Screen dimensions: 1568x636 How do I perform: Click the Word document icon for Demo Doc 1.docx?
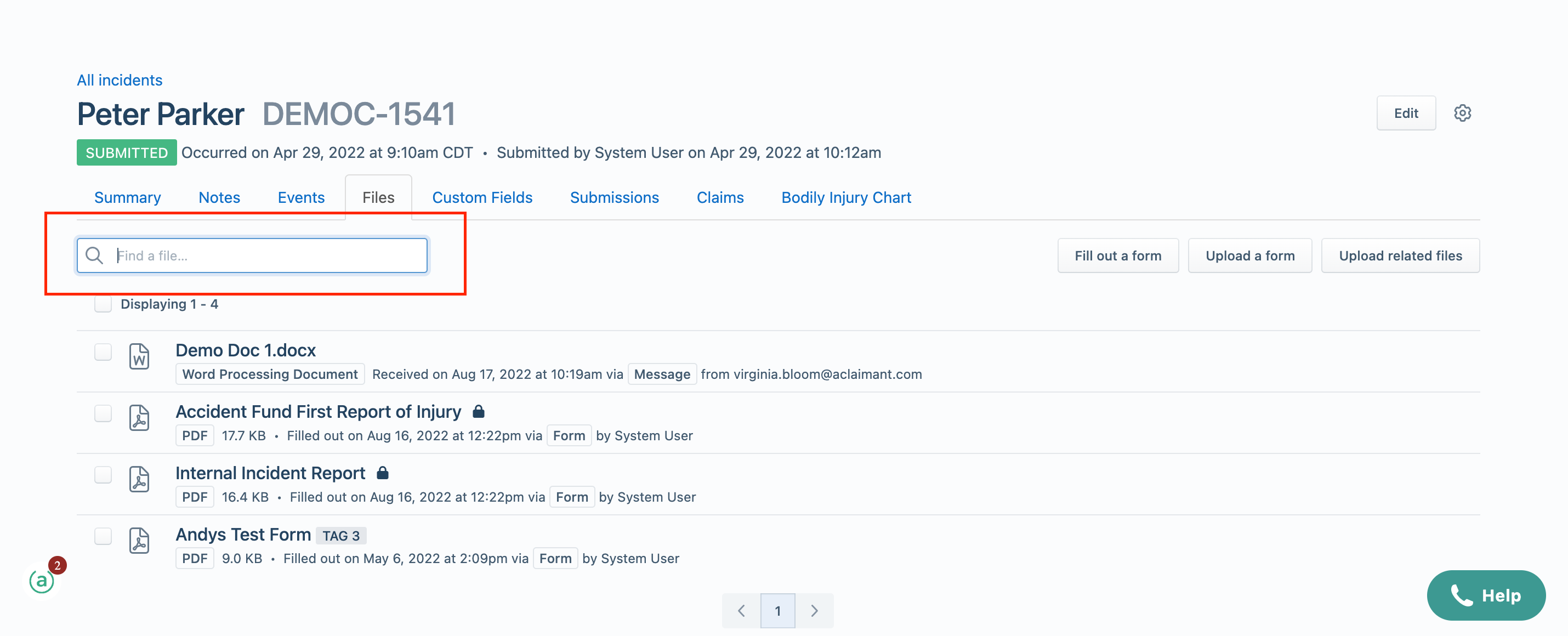click(x=139, y=356)
